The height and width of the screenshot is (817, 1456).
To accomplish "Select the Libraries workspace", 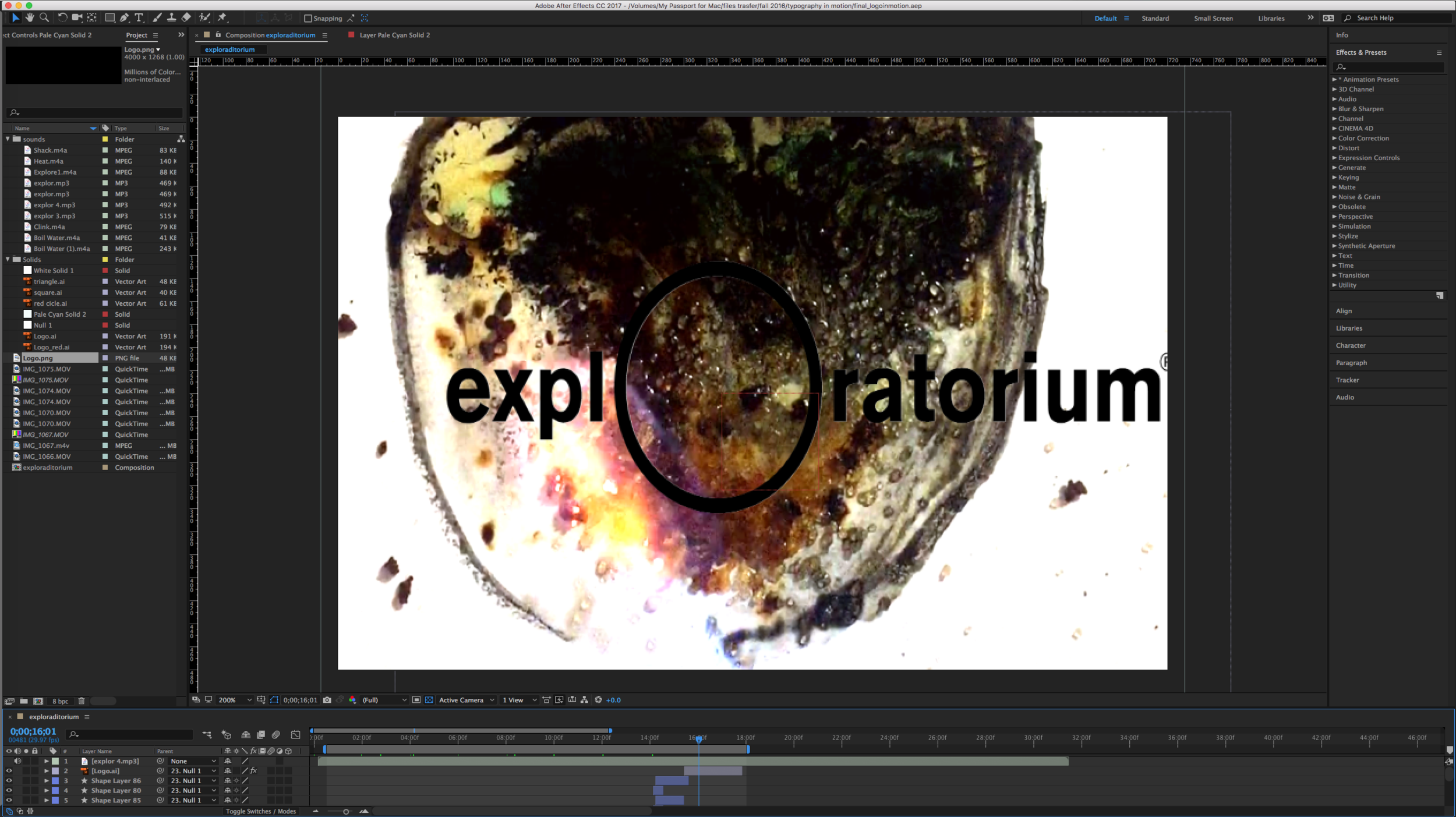I will coord(1271,19).
